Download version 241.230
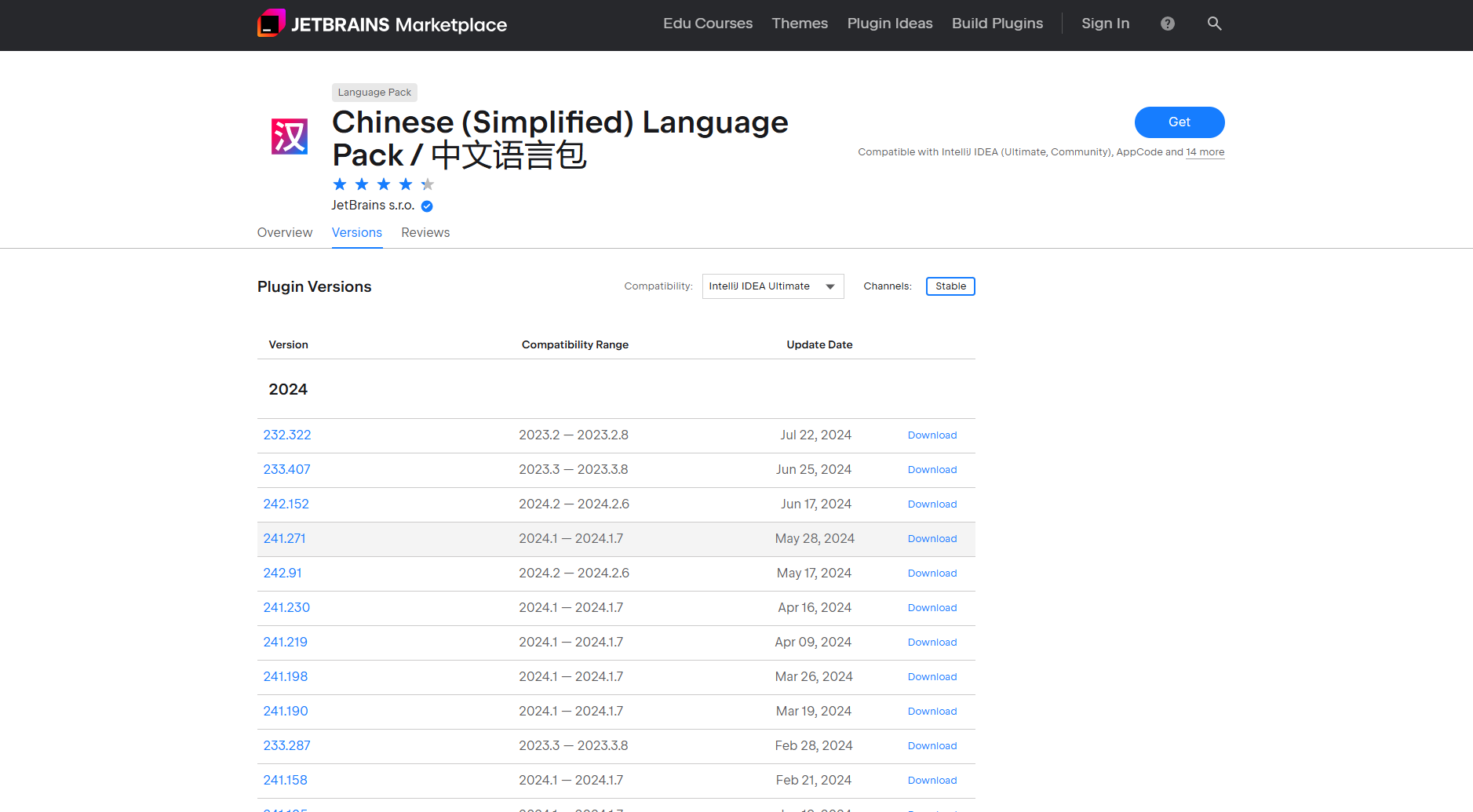 click(932, 608)
